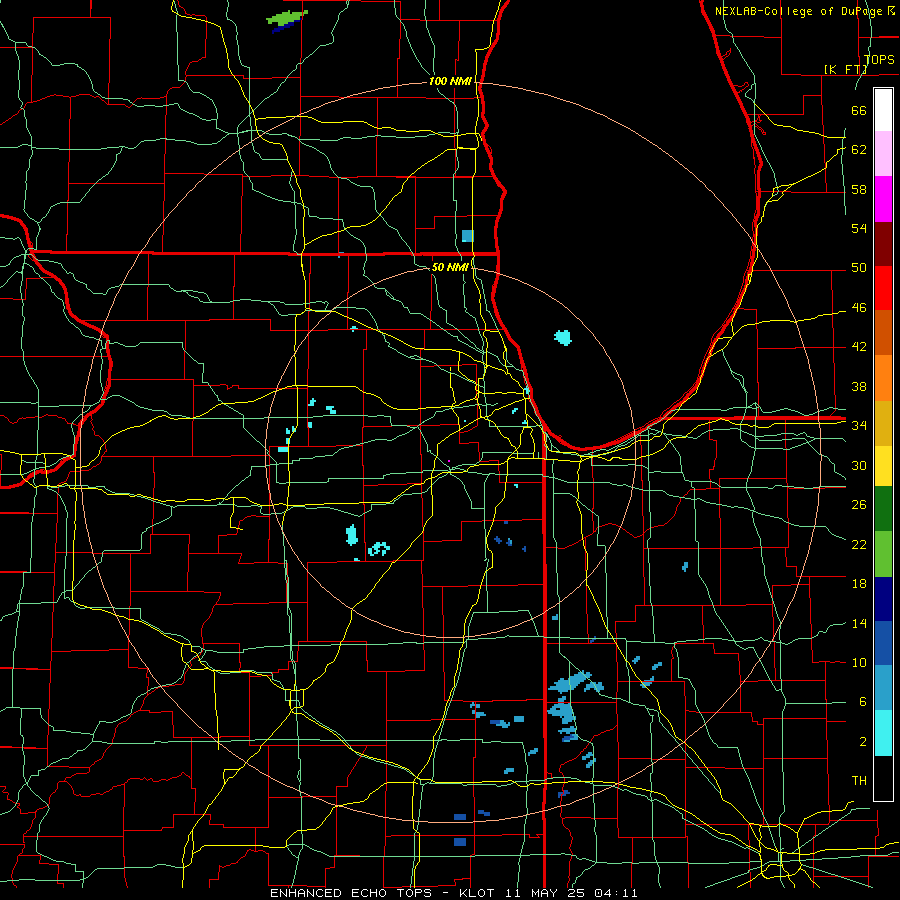
Task: Click the navy blue legend swatch
Action: pyautogui.click(x=883, y=599)
